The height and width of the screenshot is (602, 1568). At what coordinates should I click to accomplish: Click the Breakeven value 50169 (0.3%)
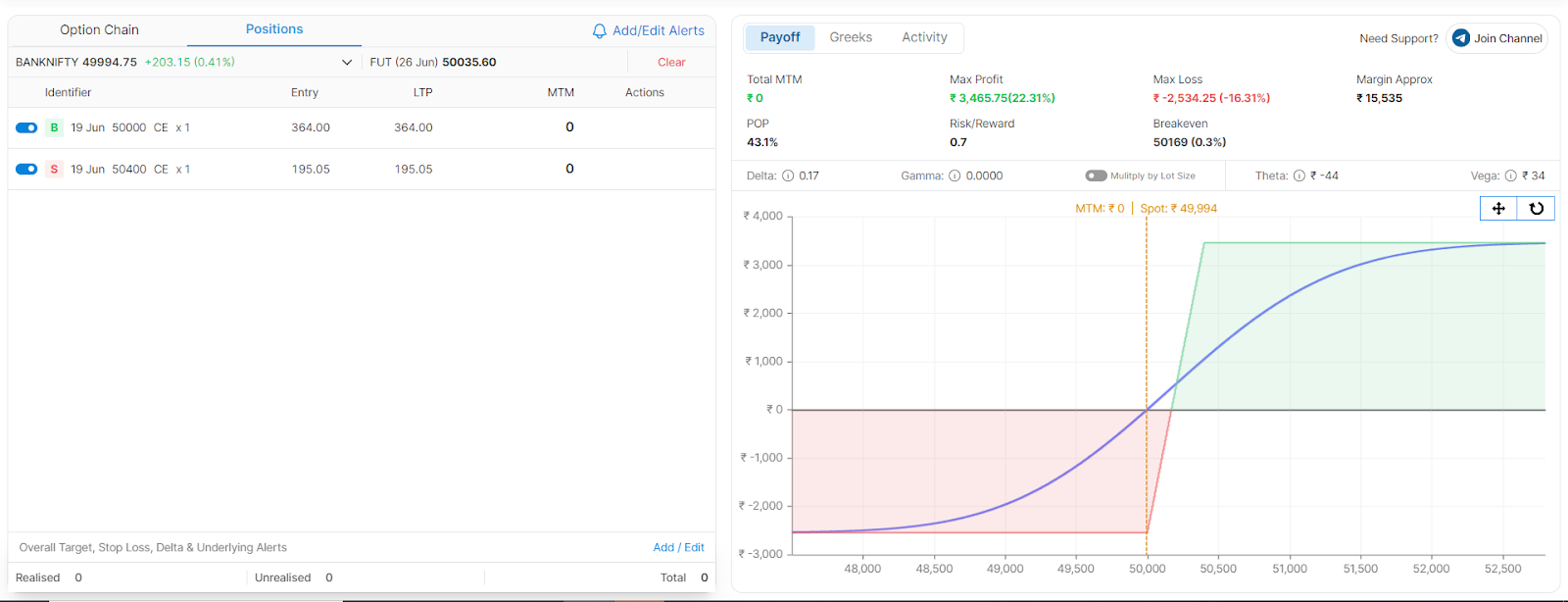(x=1190, y=142)
